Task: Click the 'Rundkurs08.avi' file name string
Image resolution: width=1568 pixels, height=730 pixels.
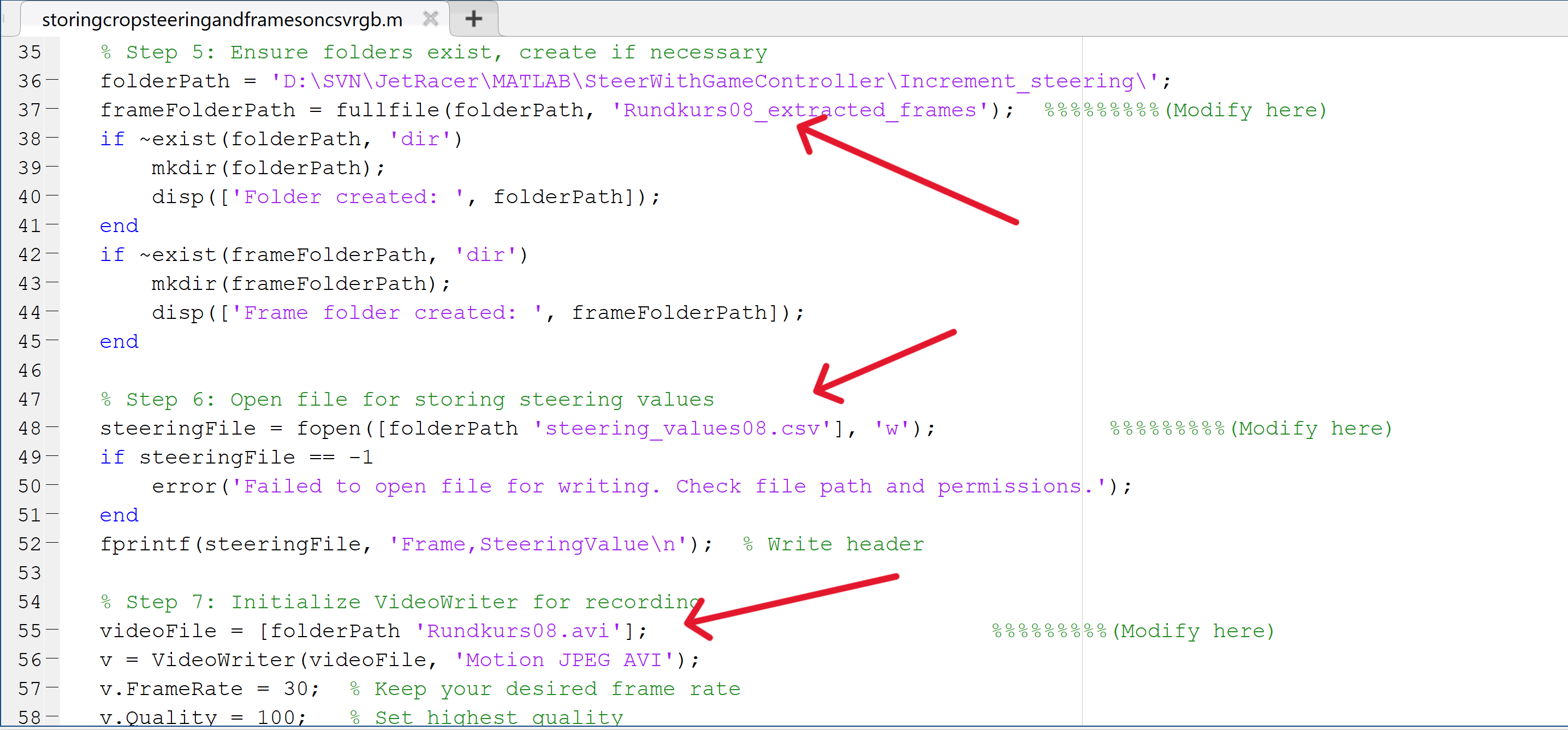Action: pyautogui.click(x=519, y=631)
